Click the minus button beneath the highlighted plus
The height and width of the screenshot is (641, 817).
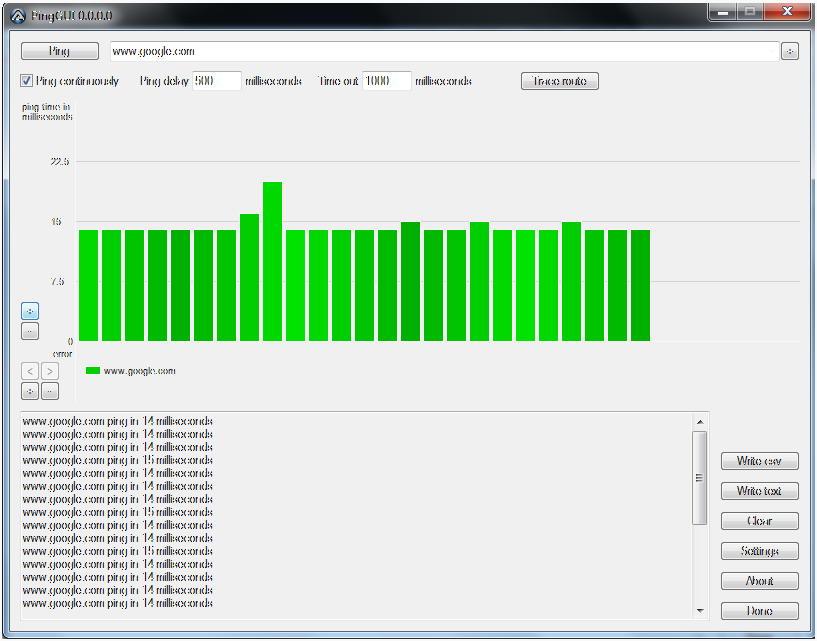[30, 331]
